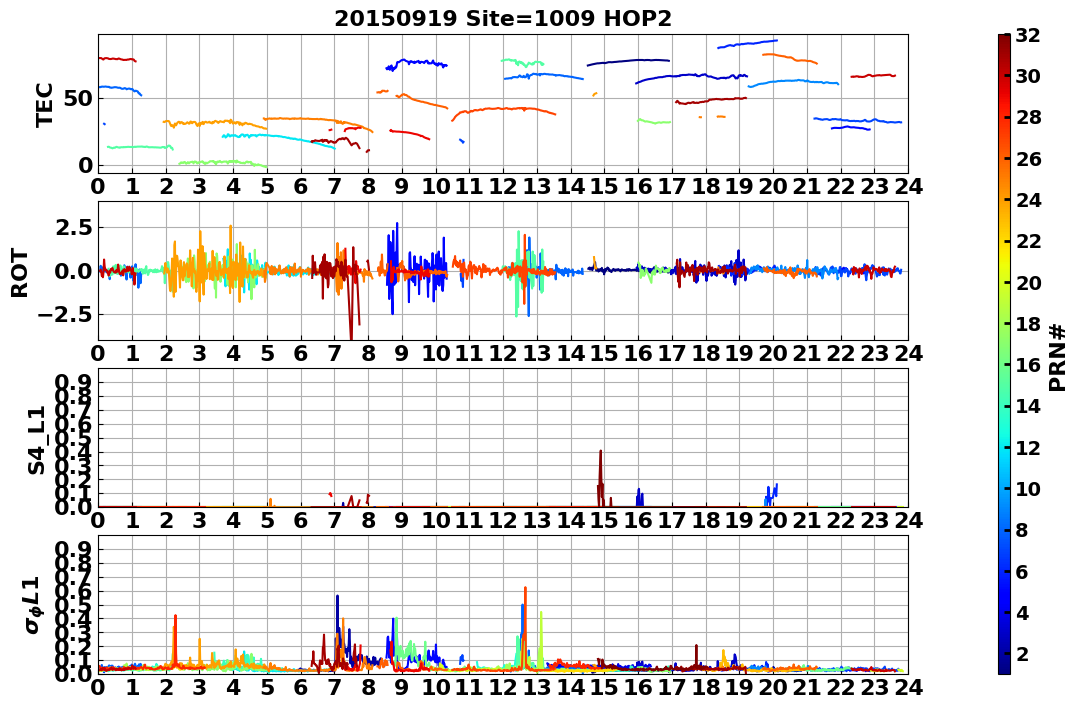
Task: Click hour 13 label under σφL1 panel
Action: [537, 687]
